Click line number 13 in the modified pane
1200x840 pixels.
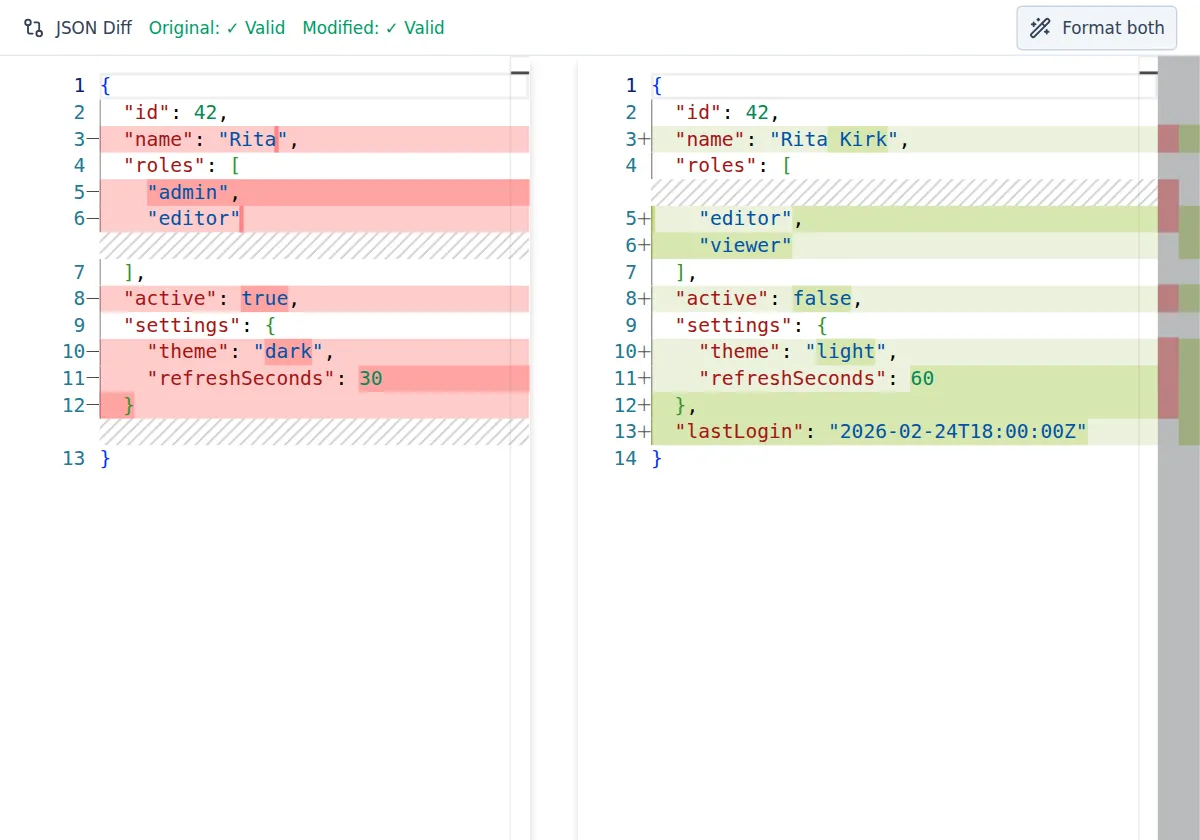click(x=625, y=431)
